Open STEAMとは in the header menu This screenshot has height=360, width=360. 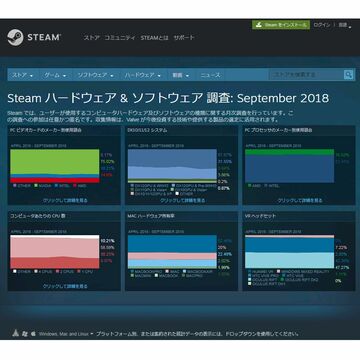click(x=154, y=38)
